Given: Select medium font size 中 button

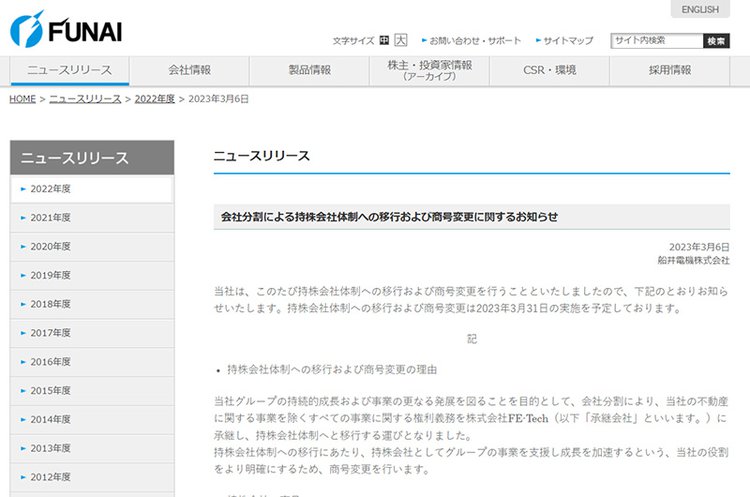Looking at the screenshot, I should tap(384, 41).
